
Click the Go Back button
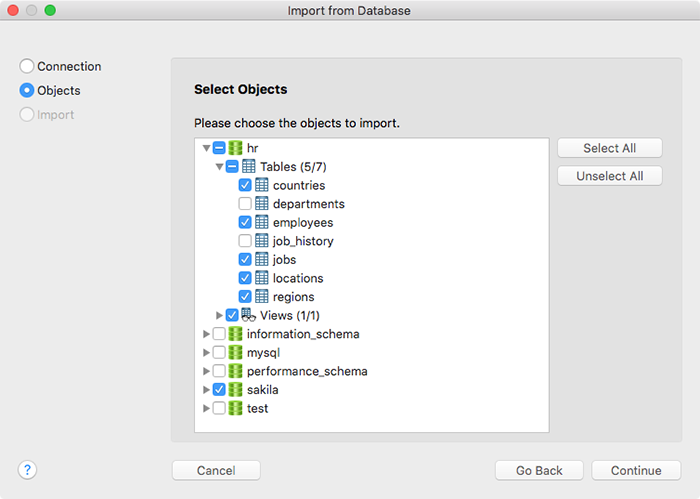coord(539,470)
